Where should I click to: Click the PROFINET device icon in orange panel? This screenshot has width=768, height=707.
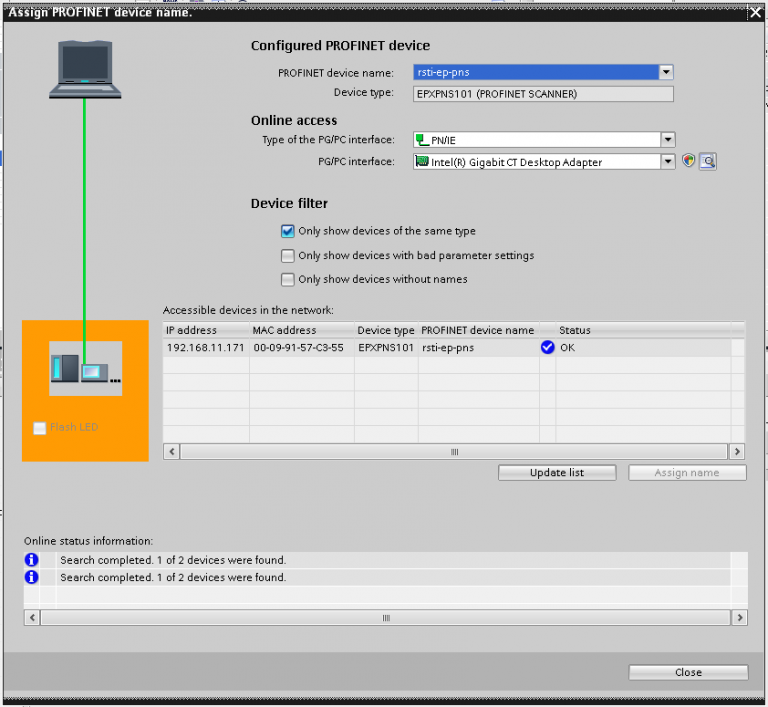point(85,369)
